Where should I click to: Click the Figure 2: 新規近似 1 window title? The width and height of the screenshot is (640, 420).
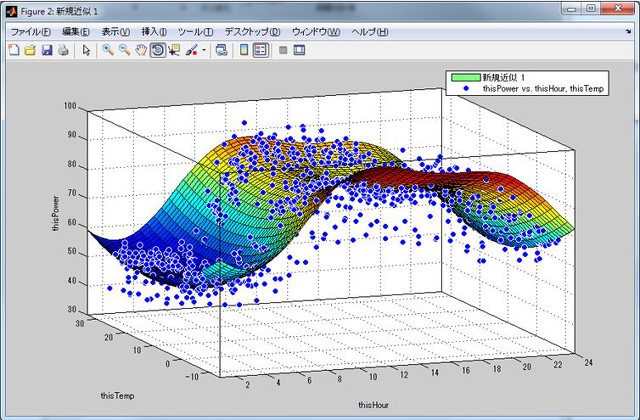pyautogui.click(x=59, y=11)
